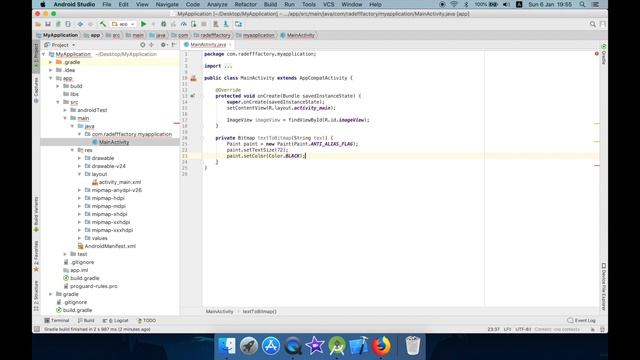Image resolution: width=640 pixels, height=360 pixels.
Task: Open the Navigate menu
Action: click(x=167, y=4)
